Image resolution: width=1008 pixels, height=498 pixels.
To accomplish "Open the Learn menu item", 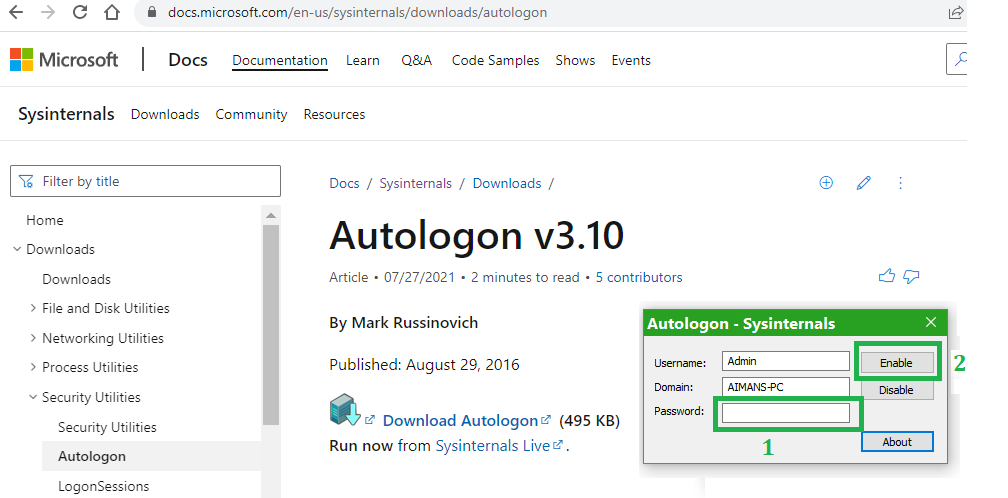I will point(362,60).
